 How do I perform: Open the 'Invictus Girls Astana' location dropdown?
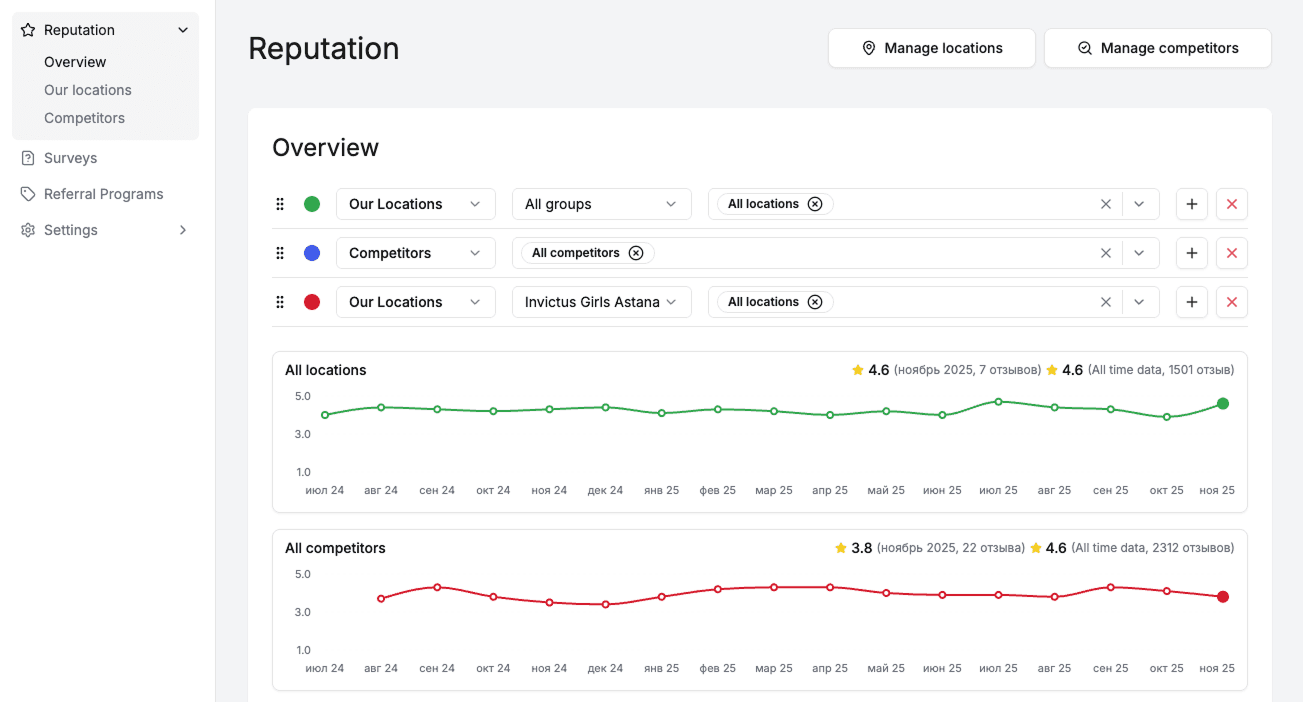tap(601, 301)
